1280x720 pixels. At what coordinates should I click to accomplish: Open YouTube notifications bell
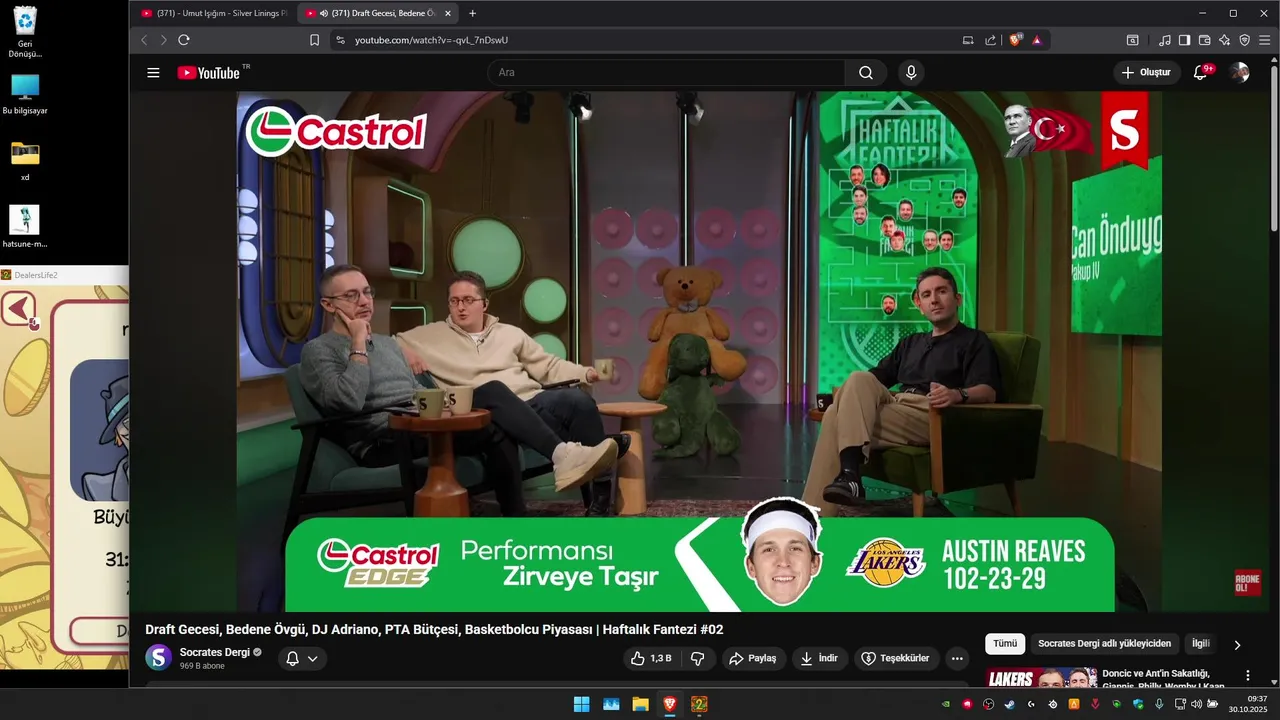pos(1201,72)
